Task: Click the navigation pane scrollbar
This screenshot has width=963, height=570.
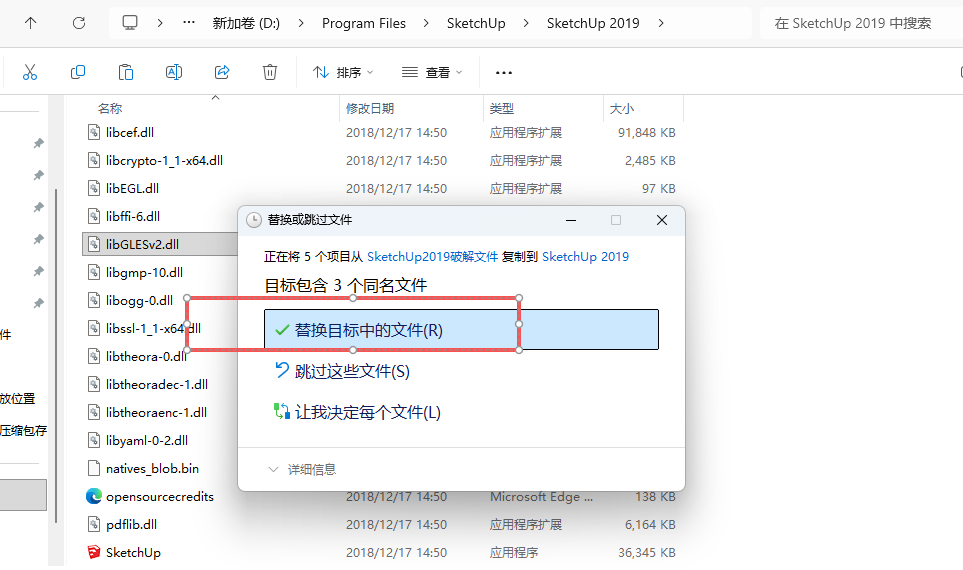Action: pyautogui.click(x=56, y=356)
